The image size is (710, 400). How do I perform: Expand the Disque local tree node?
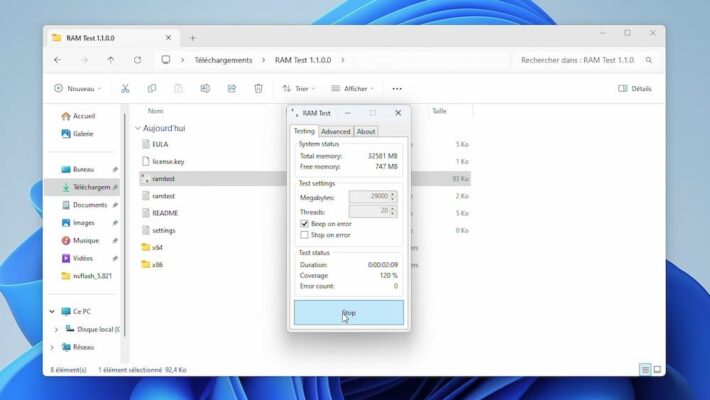click(x=56, y=329)
